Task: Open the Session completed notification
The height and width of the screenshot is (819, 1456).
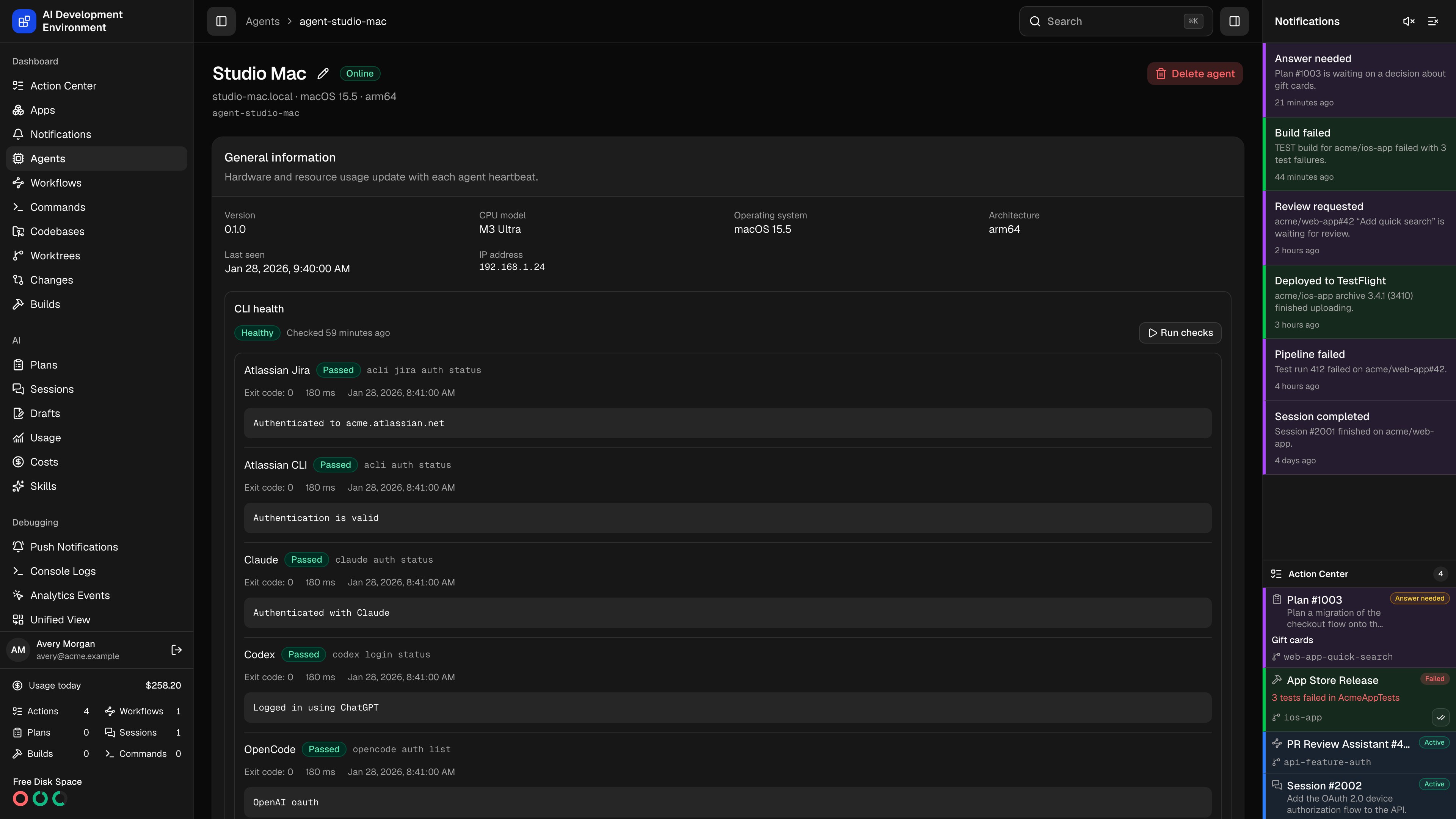Action: (1359, 438)
